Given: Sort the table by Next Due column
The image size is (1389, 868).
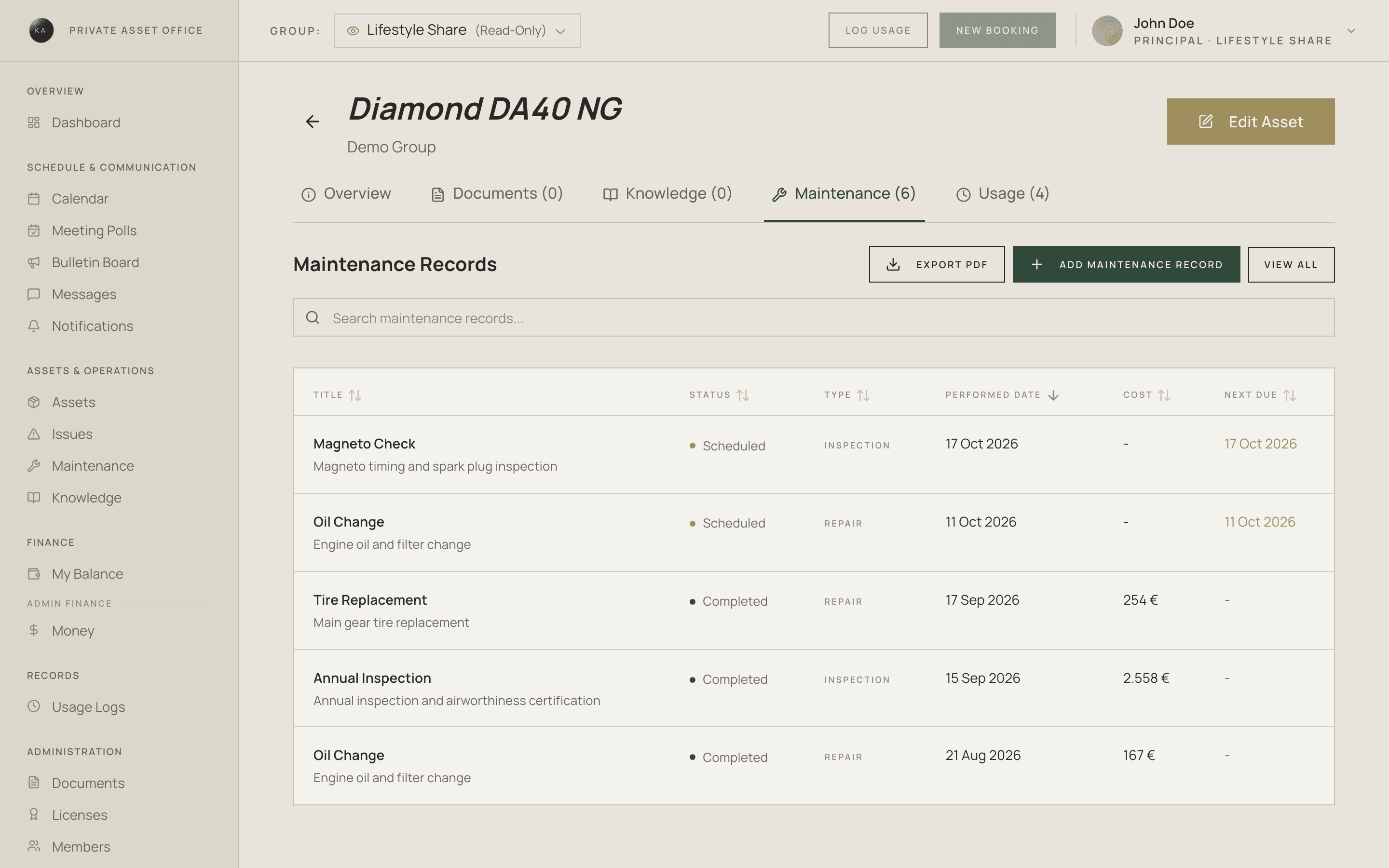Looking at the screenshot, I should (1260, 395).
